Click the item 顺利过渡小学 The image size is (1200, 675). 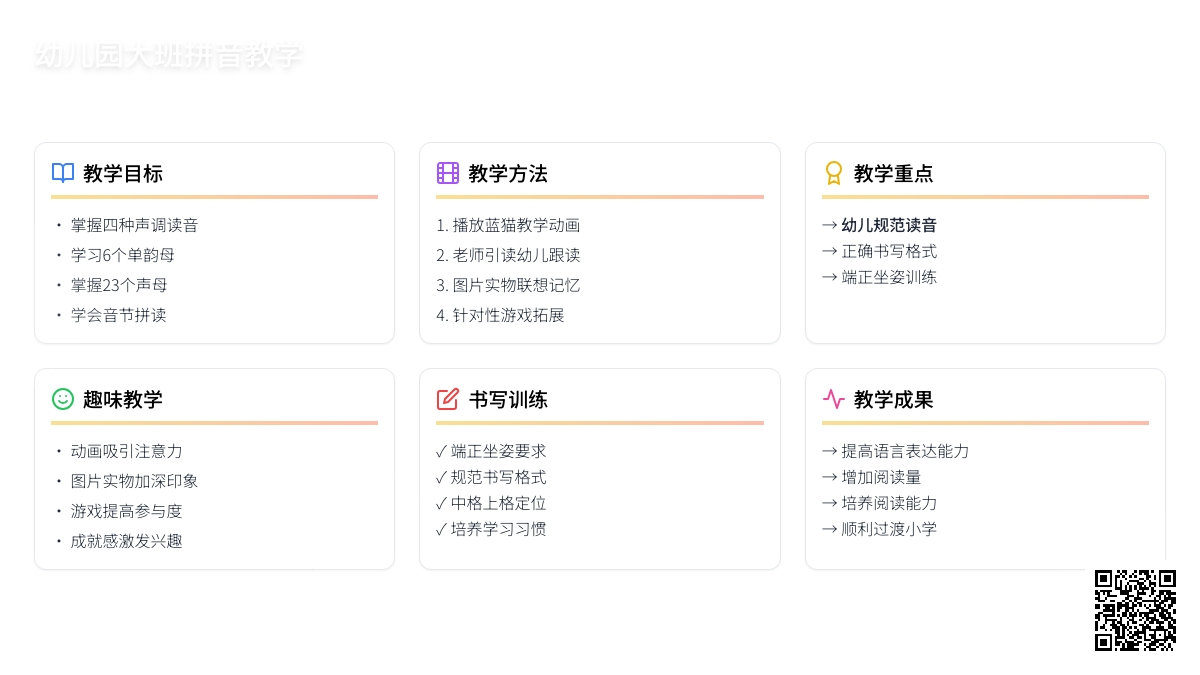click(889, 529)
